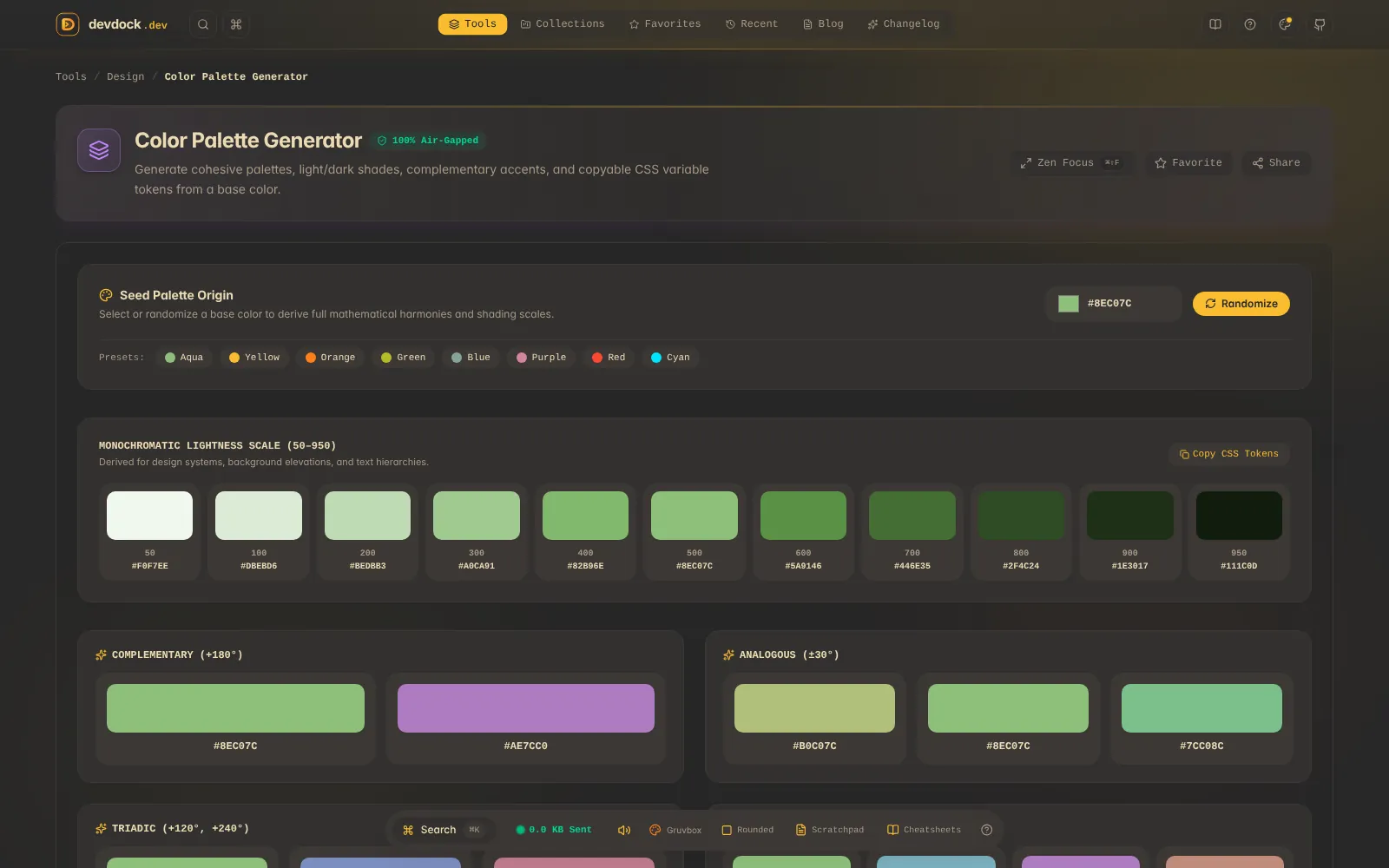This screenshot has width=1389, height=868.
Task: Open the GitHub icon in header
Action: [x=1320, y=24]
